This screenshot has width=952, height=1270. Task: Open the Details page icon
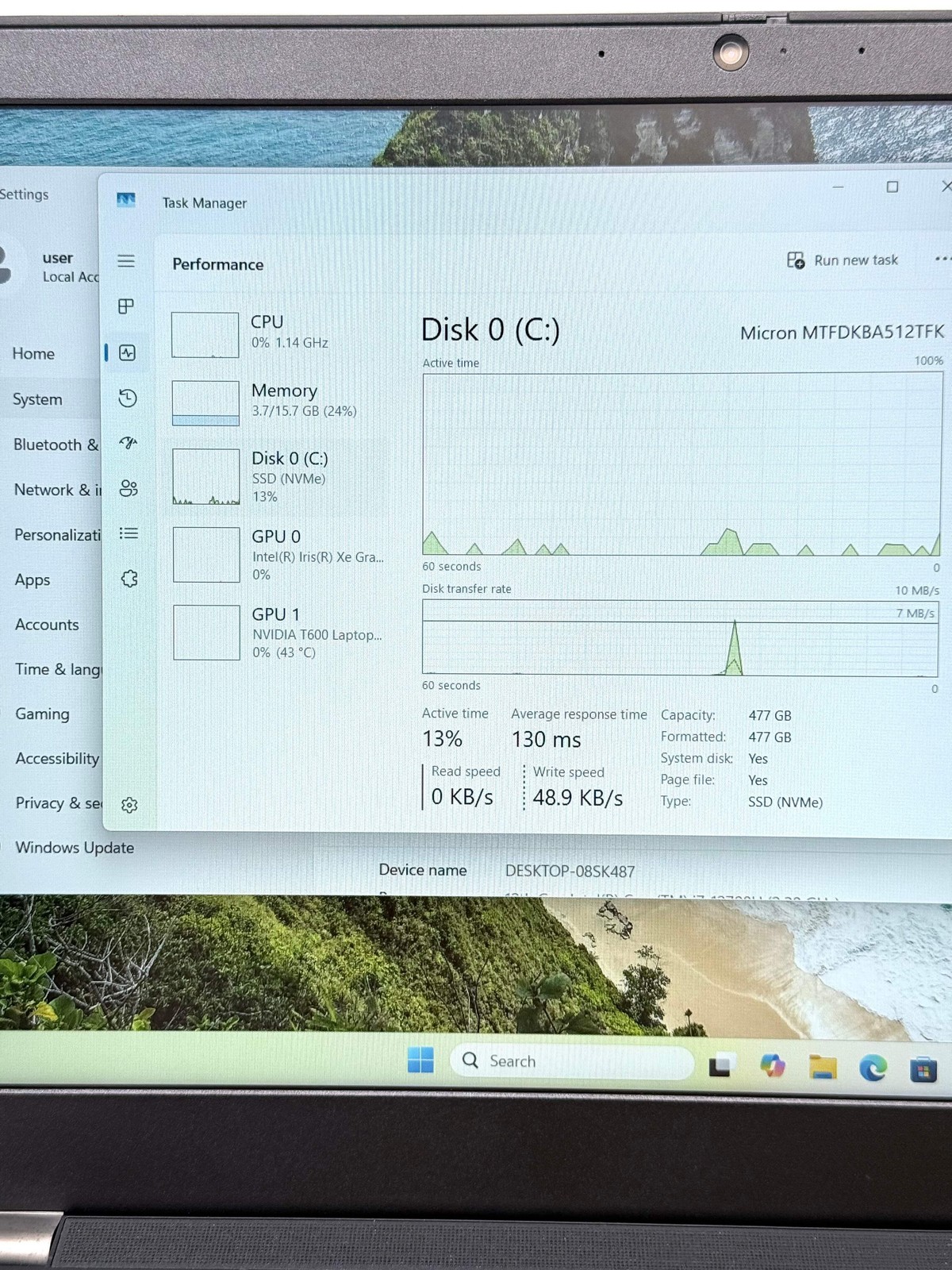pos(129,533)
